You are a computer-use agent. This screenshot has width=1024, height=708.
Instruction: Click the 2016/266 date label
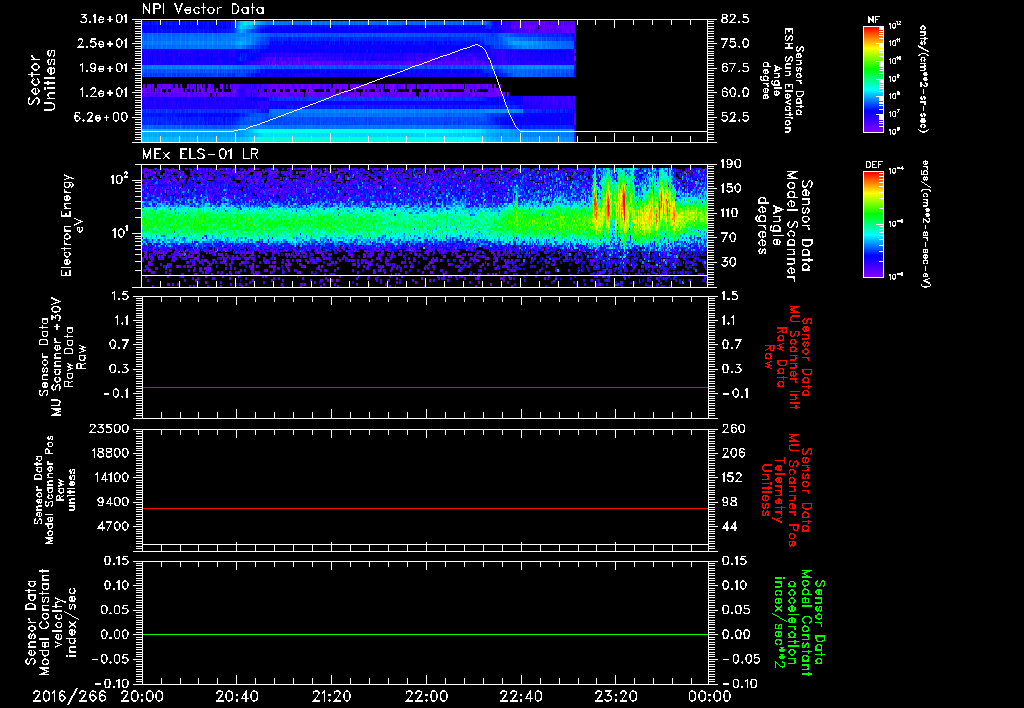(70, 696)
